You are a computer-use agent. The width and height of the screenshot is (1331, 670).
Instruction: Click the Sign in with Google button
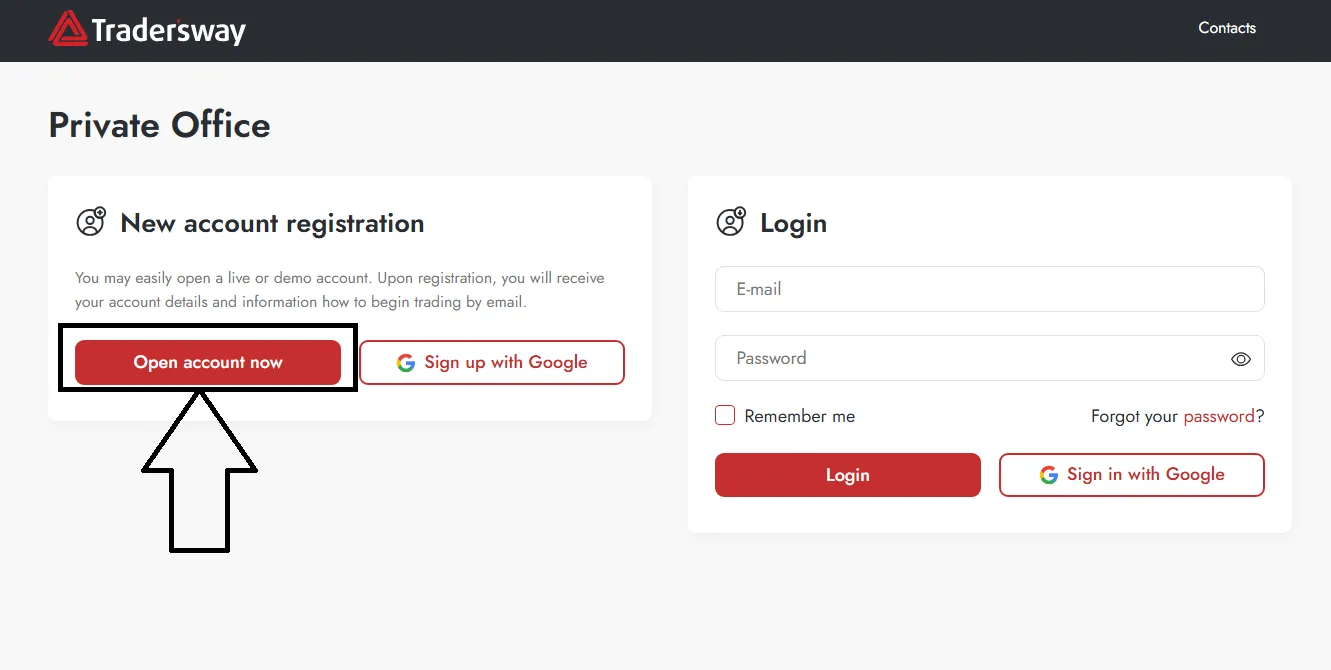[x=1132, y=475]
